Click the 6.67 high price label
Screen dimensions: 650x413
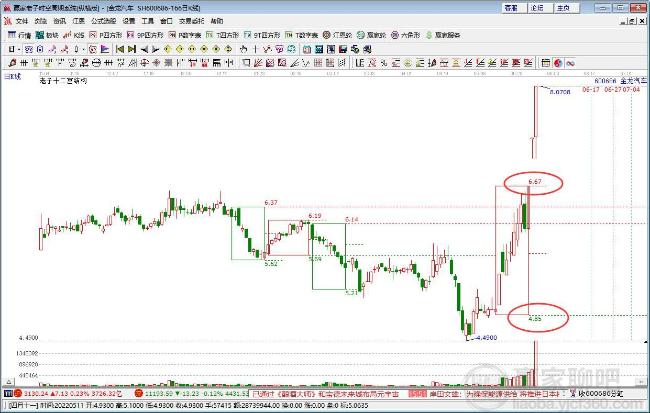535,182
